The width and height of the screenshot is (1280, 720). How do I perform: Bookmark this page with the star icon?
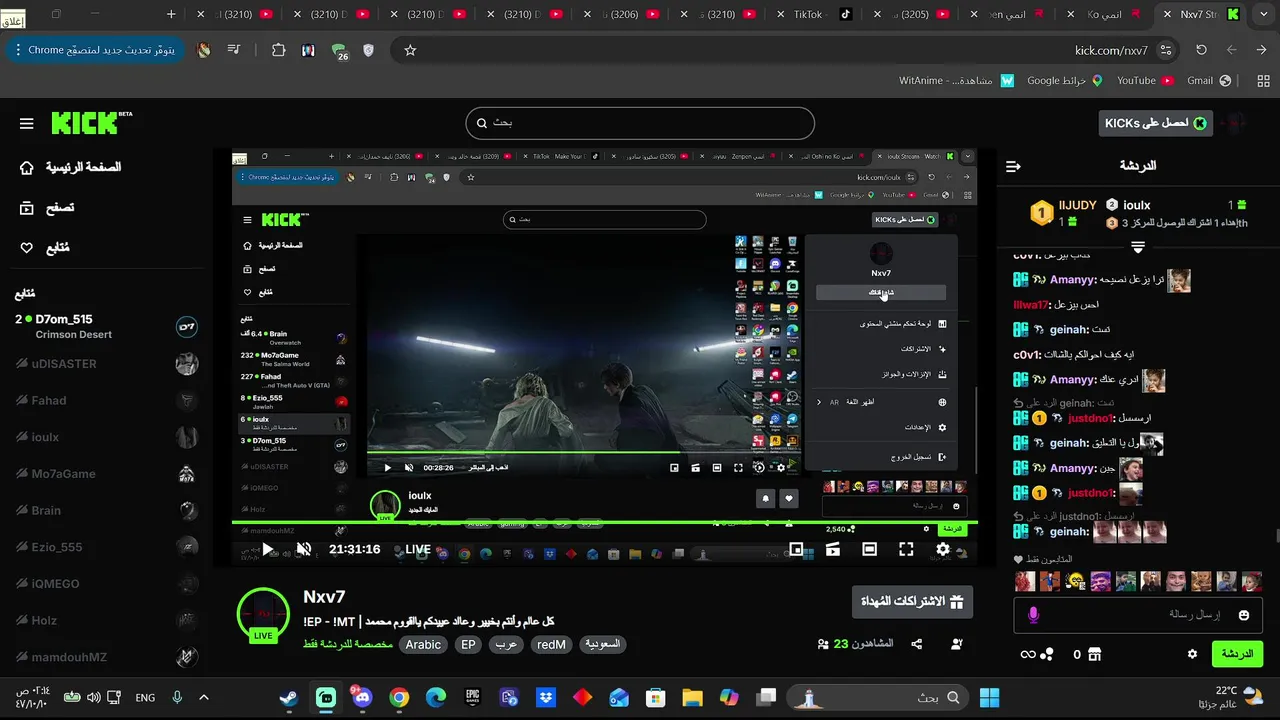[410, 50]
